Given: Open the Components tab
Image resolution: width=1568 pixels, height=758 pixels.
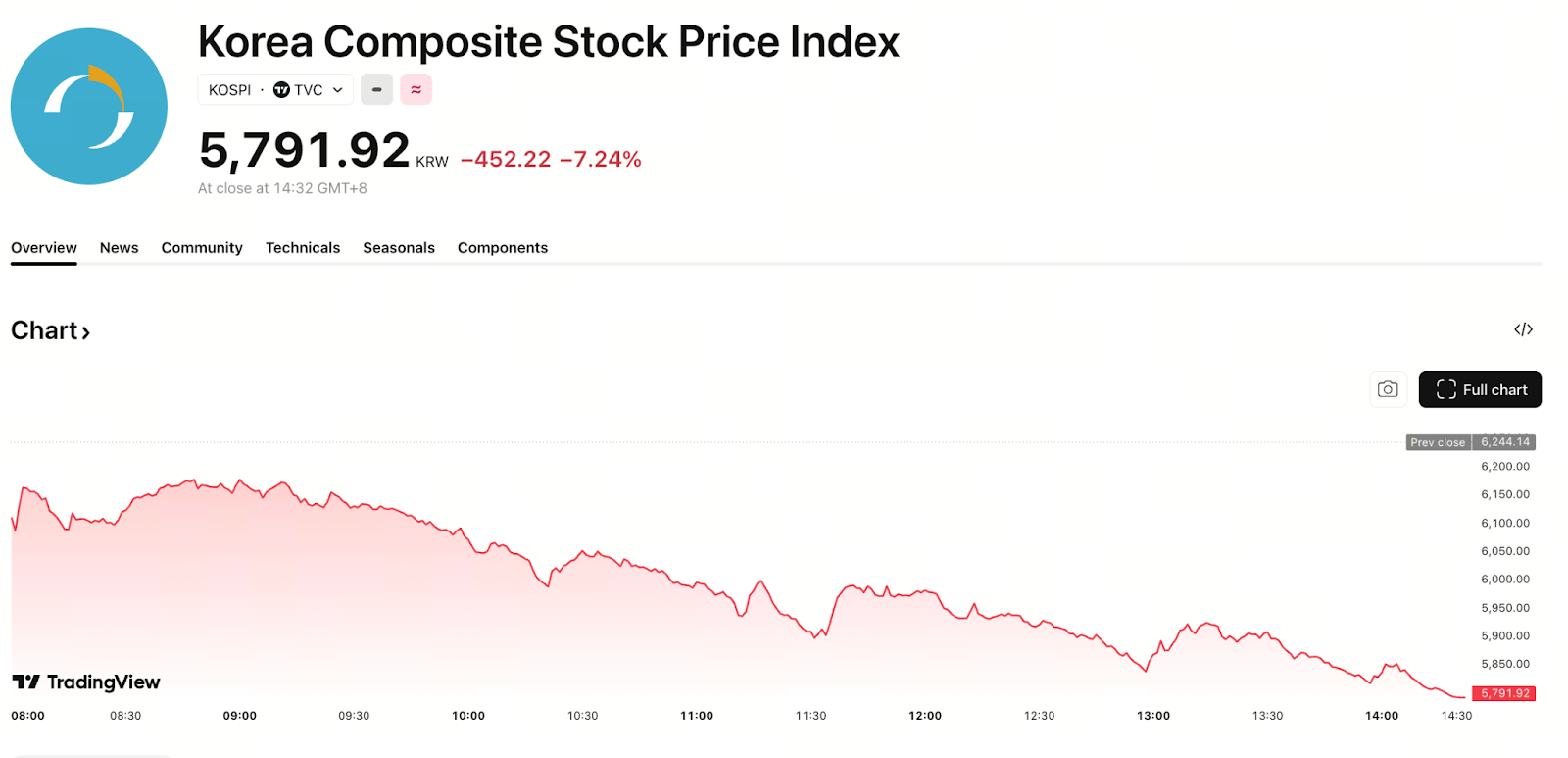Looking at the screenshot, I should click(503, 248).
